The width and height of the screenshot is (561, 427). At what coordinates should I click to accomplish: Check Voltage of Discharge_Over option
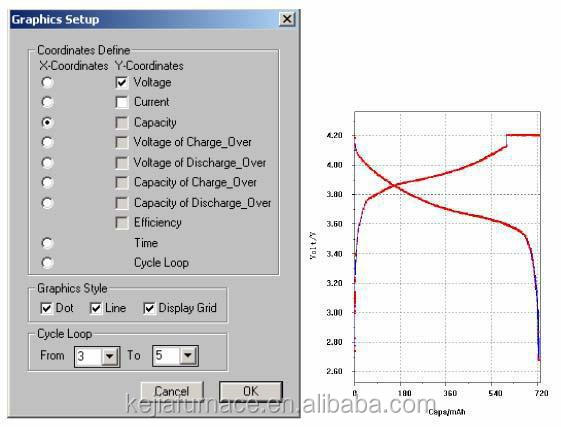pos(122,163)
